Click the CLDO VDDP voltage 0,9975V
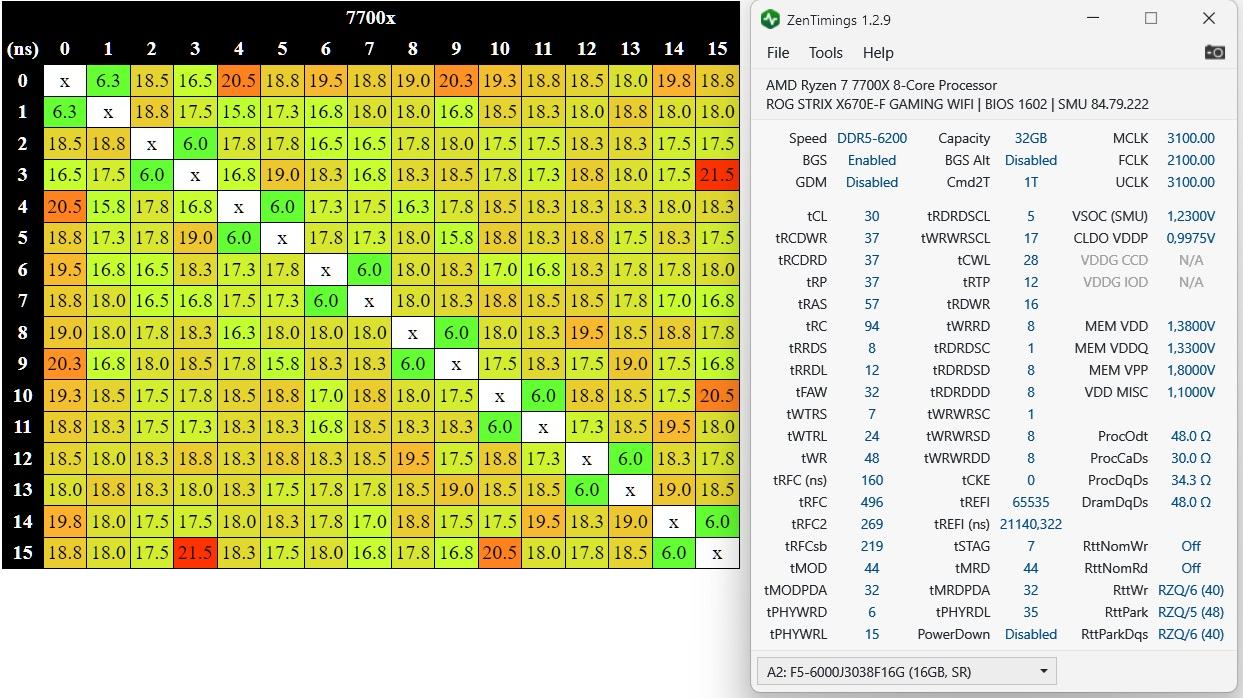 pyautogui.click(x=1191, y=238)
